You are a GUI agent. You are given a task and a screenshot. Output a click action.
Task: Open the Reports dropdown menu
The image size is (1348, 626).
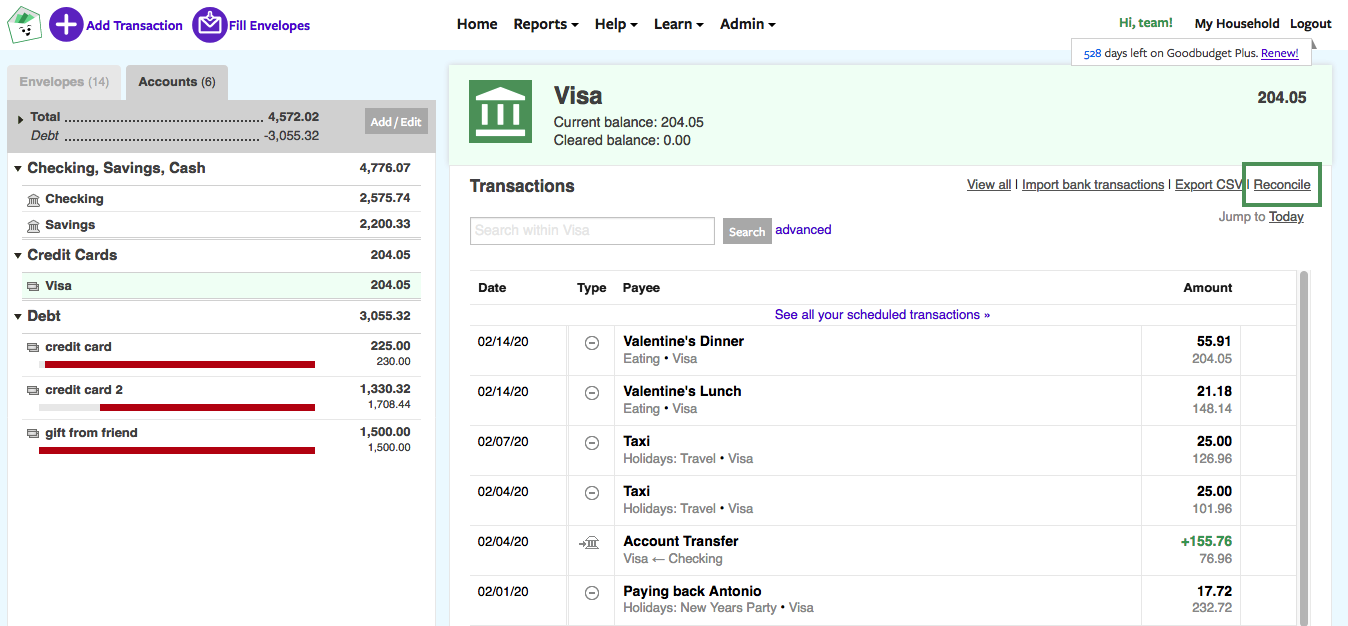click(545, 24)
